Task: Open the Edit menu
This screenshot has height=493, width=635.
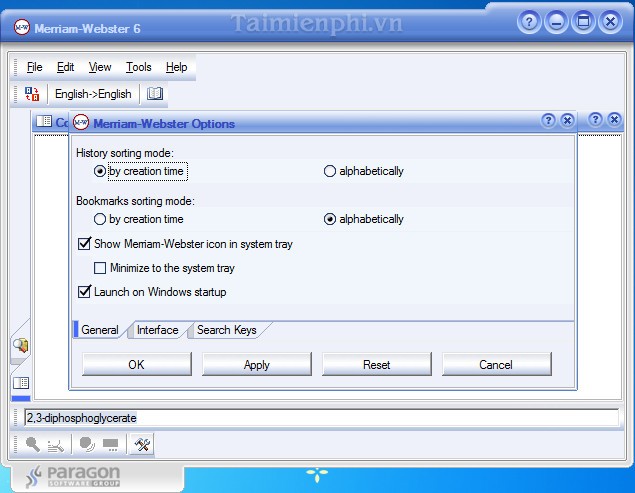Action: [x=65, y=67]
